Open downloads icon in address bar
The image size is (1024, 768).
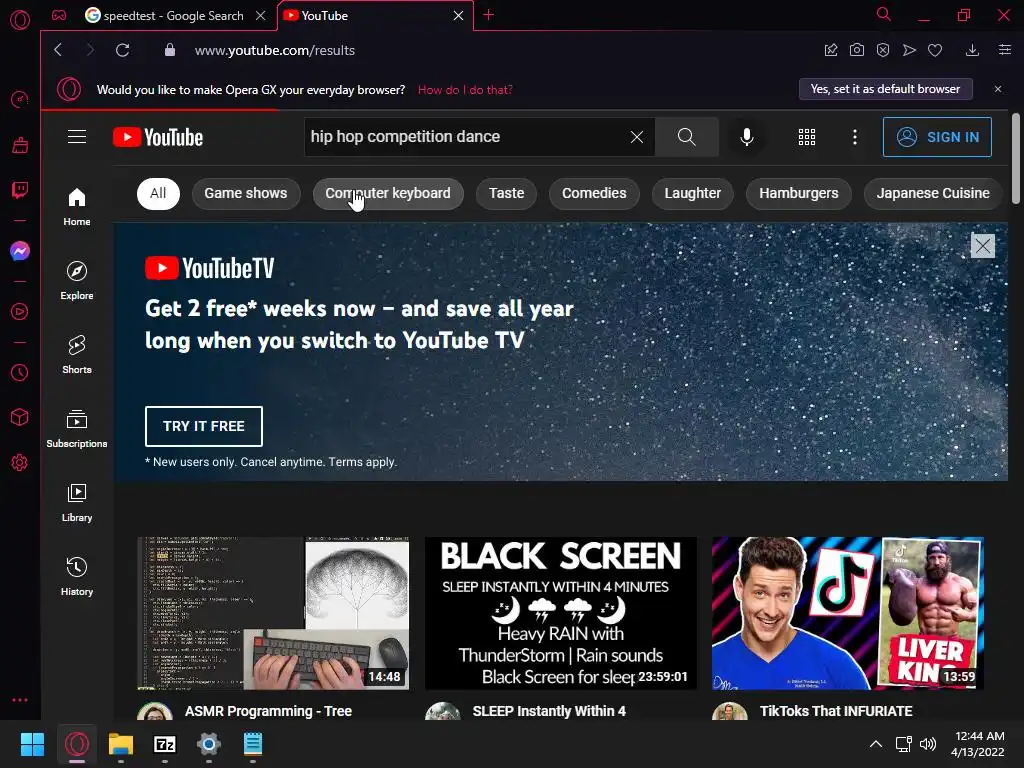tap(972, 50)
